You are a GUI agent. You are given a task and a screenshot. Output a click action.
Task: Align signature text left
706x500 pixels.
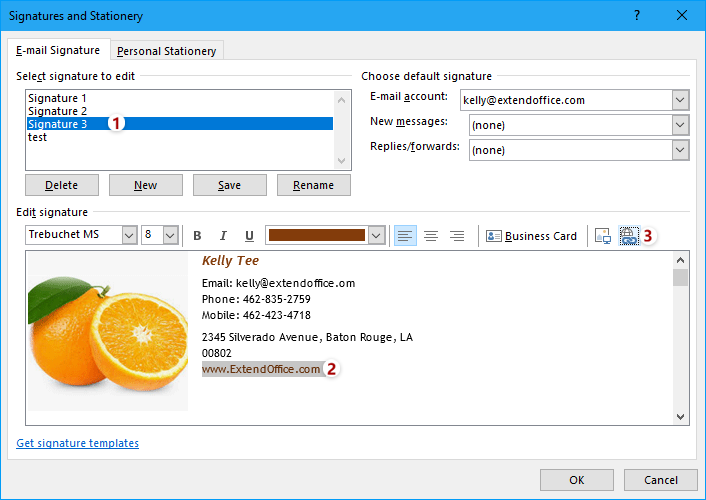click(x=405, y=236)
